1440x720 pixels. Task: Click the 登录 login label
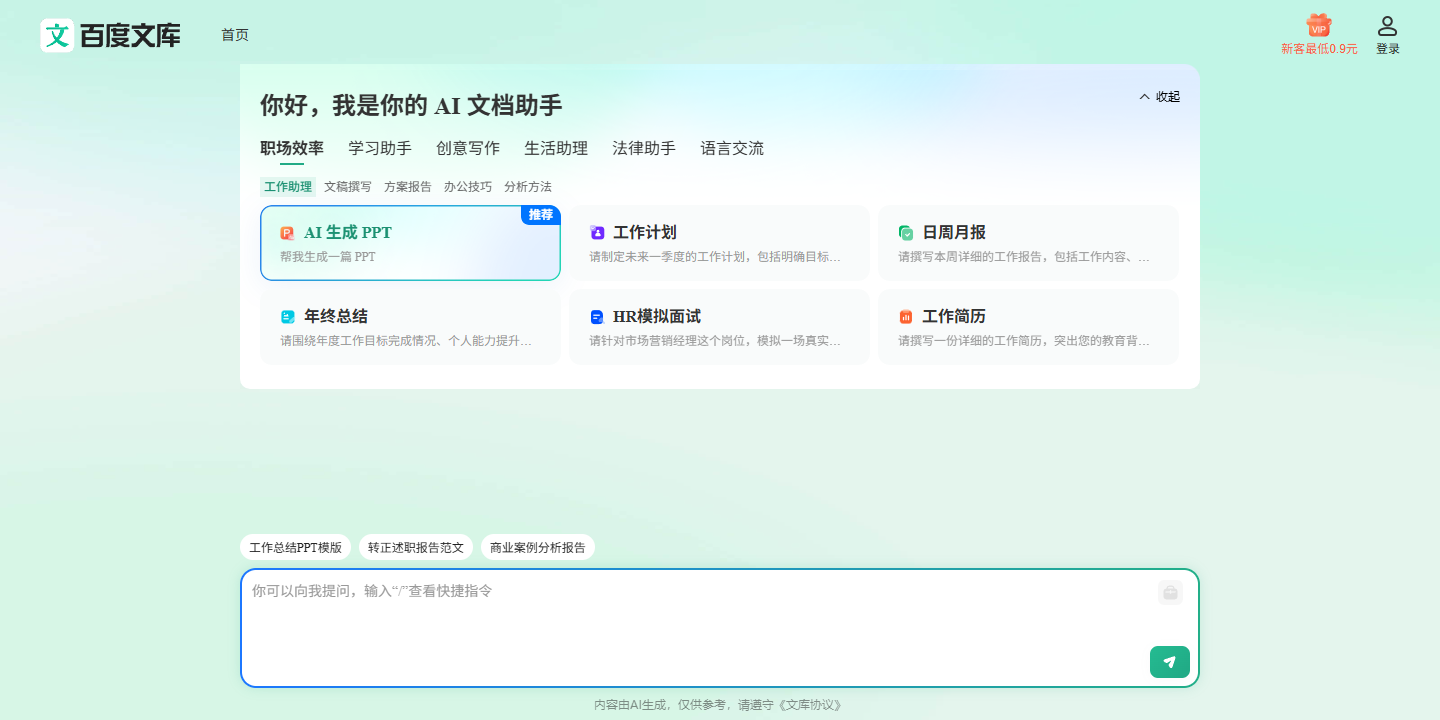coord(1388,49)
